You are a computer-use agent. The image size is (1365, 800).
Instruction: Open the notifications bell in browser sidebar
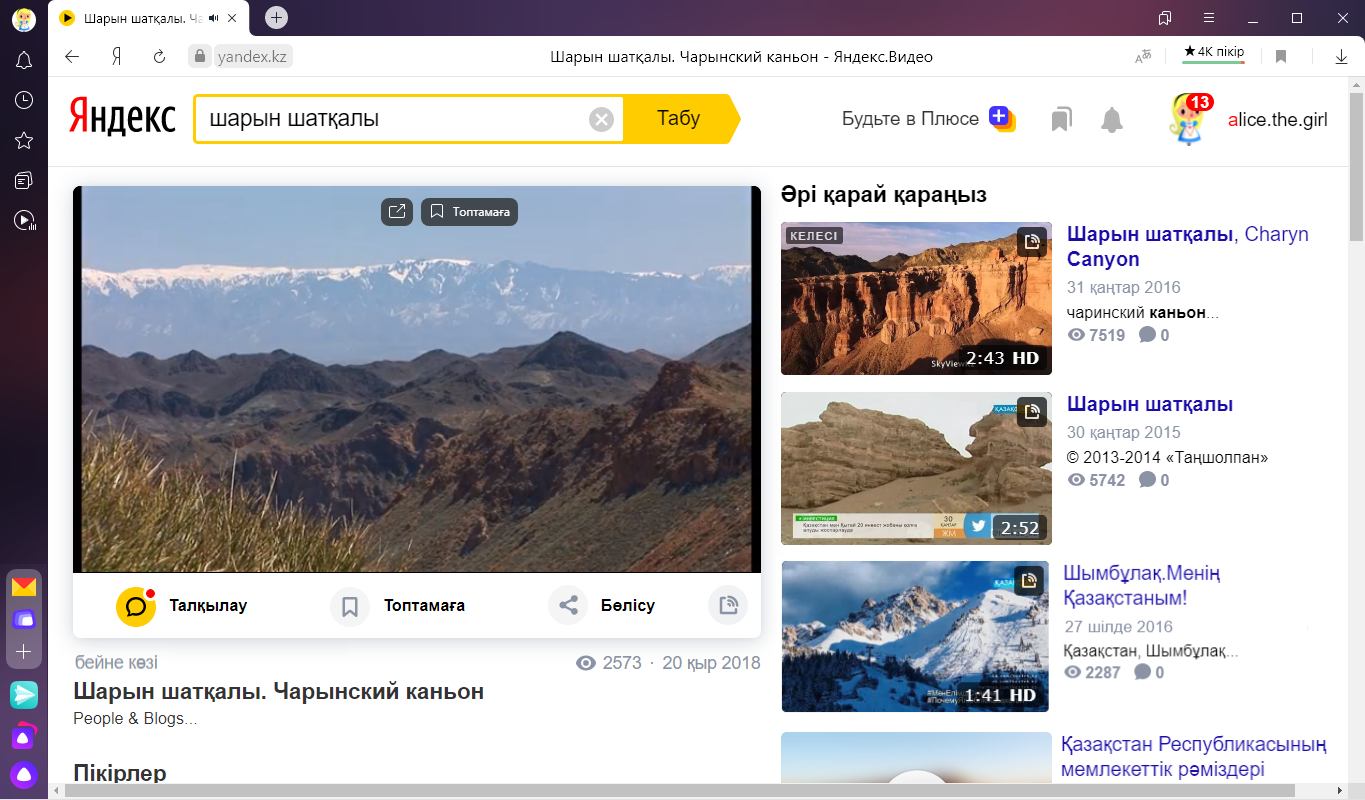[x=24, y=61]
